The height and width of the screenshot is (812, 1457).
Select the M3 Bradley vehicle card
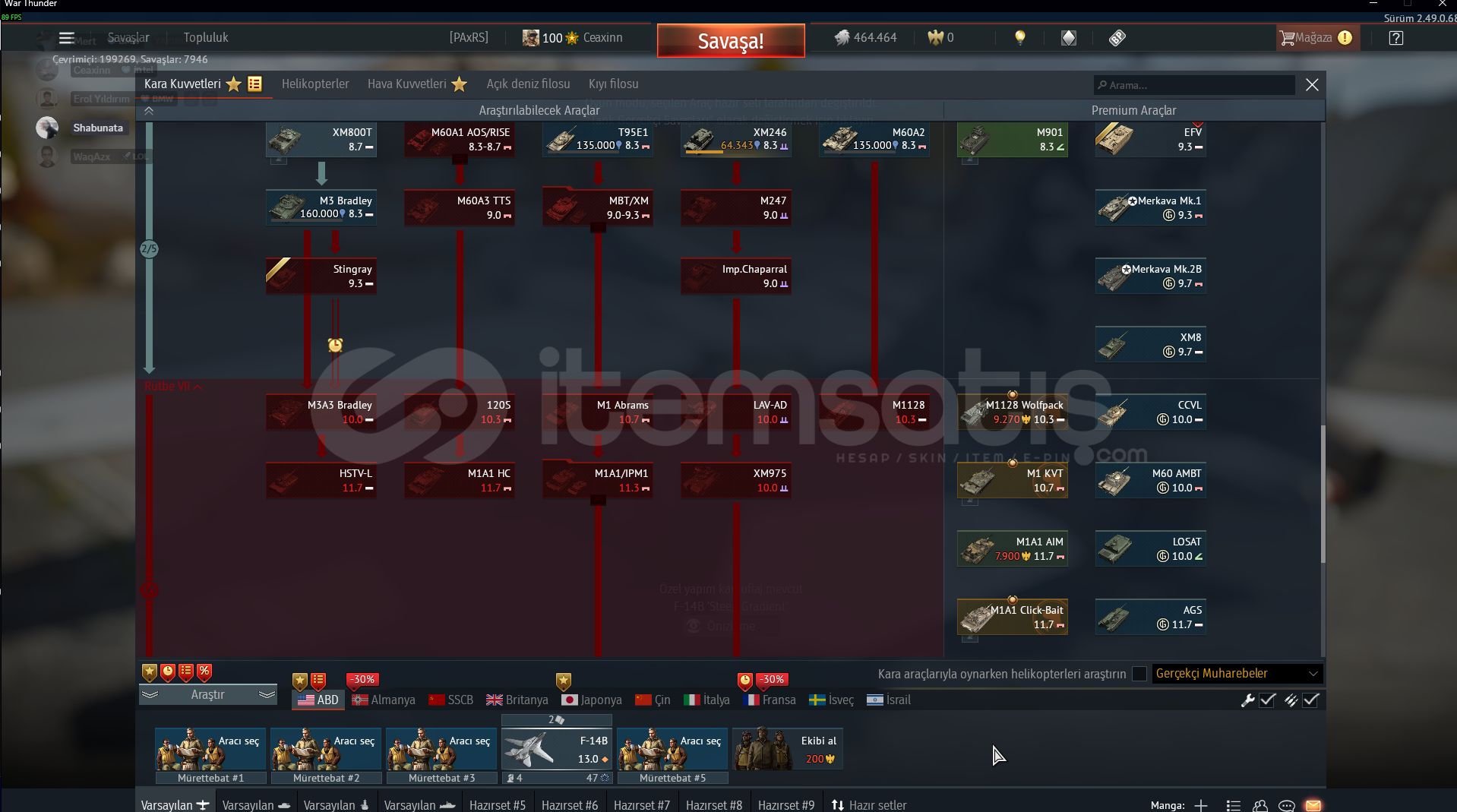[321, 207]
